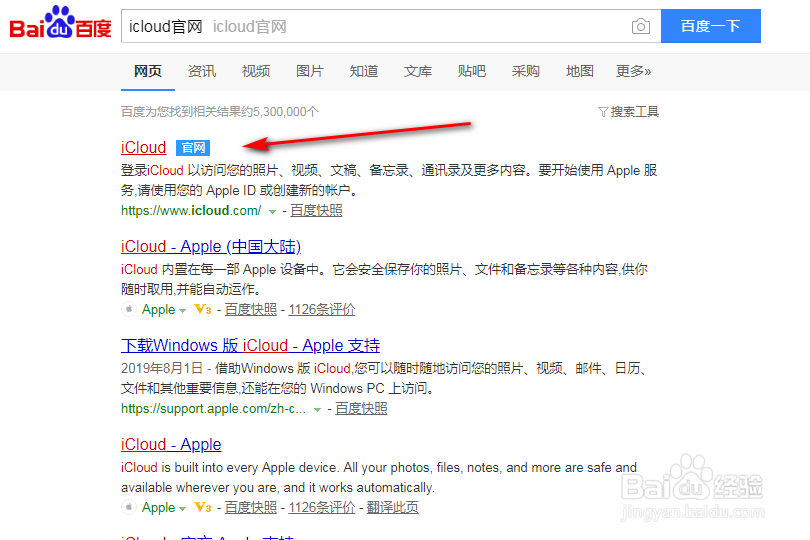Click the 官网 badge next to iCloud

pyautogui.click(x=193, y=148)
